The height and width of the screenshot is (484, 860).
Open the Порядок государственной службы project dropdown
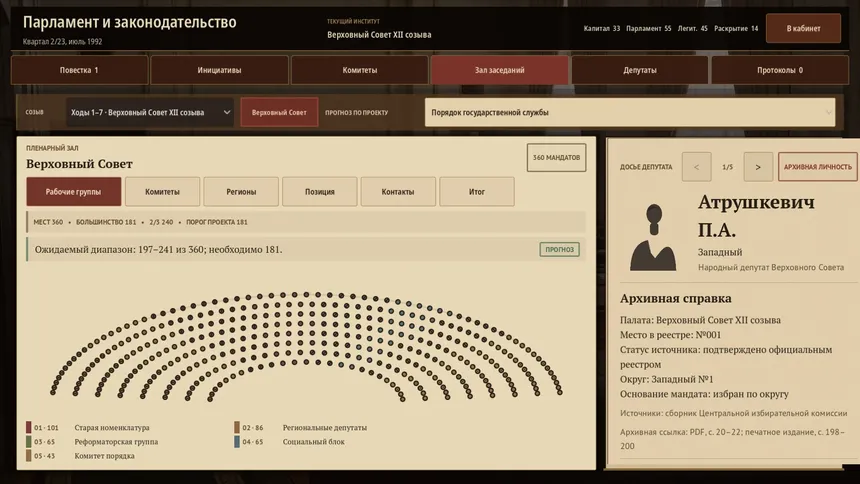(630, 112)
